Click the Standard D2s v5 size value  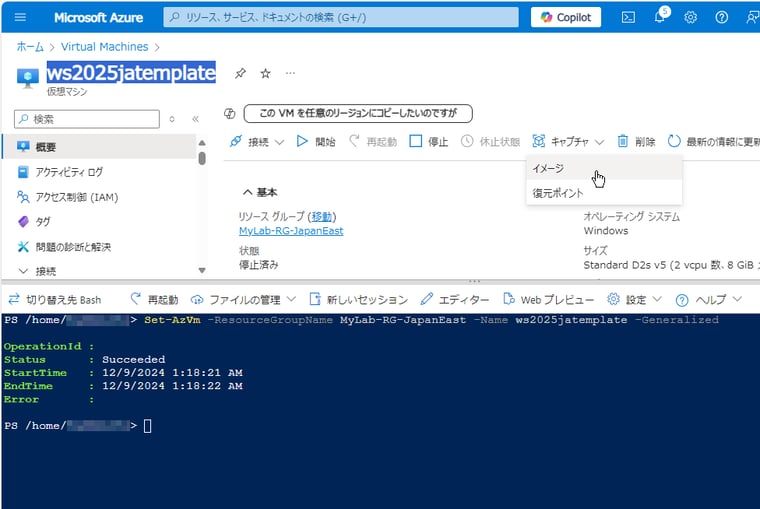coord(671,265)
